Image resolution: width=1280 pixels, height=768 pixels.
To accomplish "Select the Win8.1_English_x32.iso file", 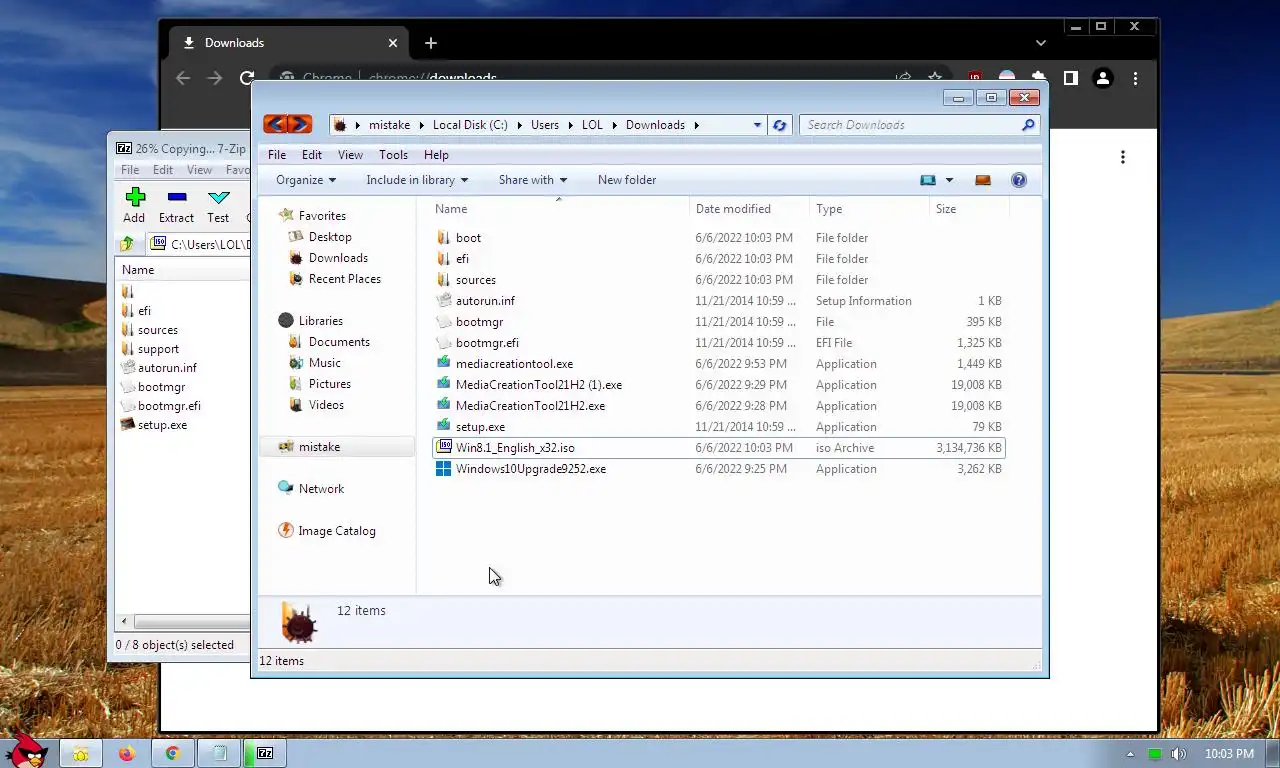I will click(718, 448).
